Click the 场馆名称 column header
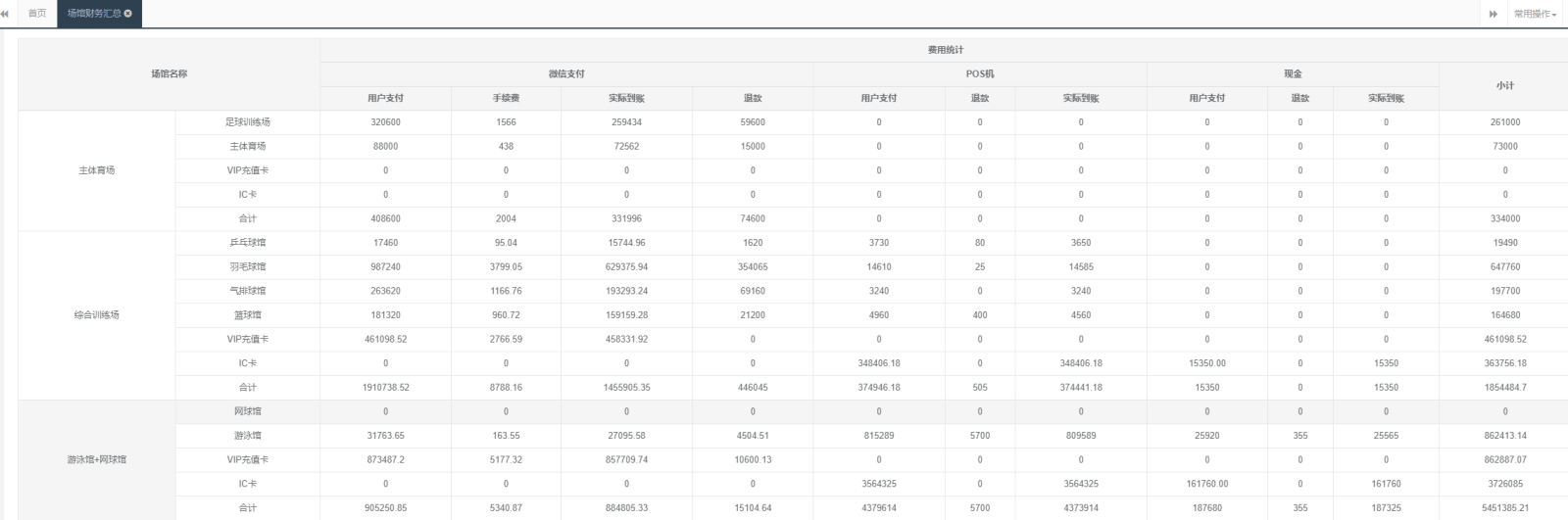The image size is (1568, 520). click(169, 74)
